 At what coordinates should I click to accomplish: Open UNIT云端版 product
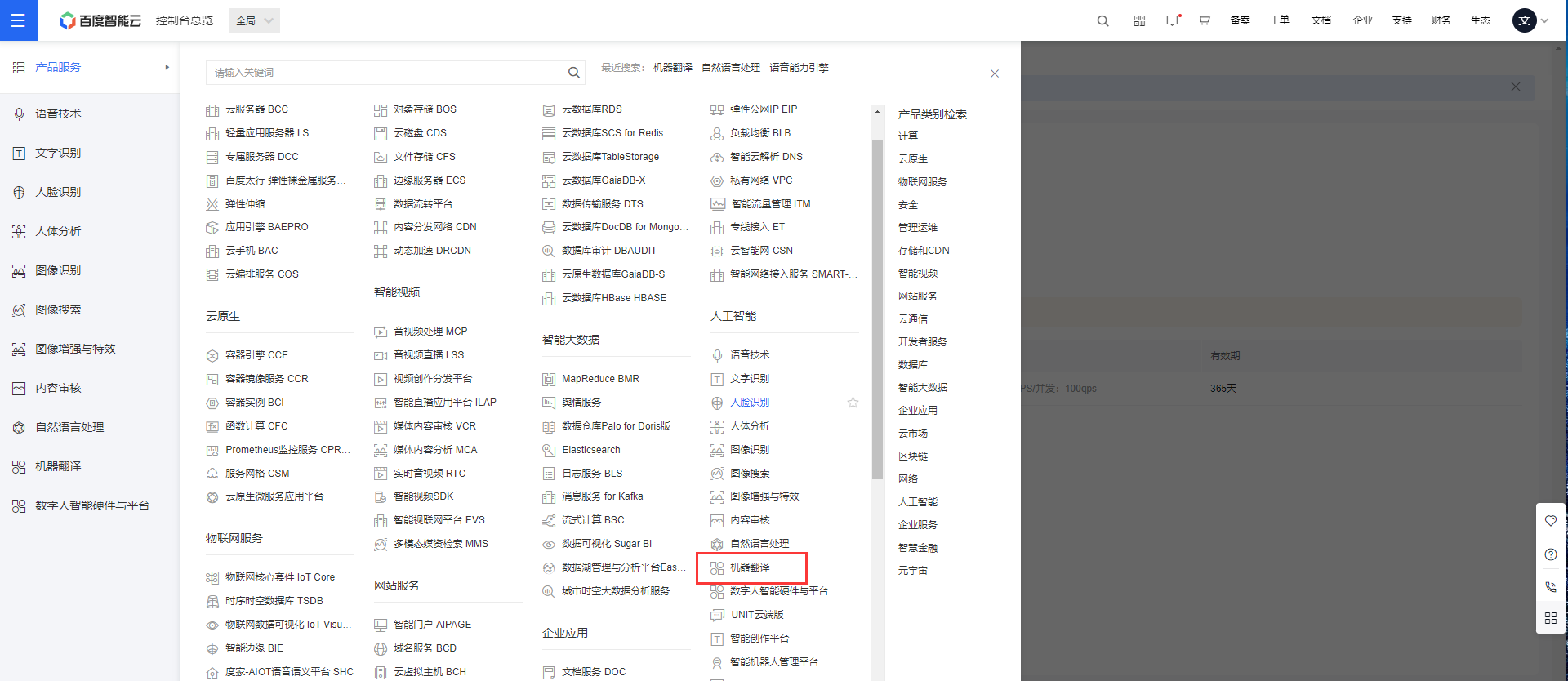[757, 615]
